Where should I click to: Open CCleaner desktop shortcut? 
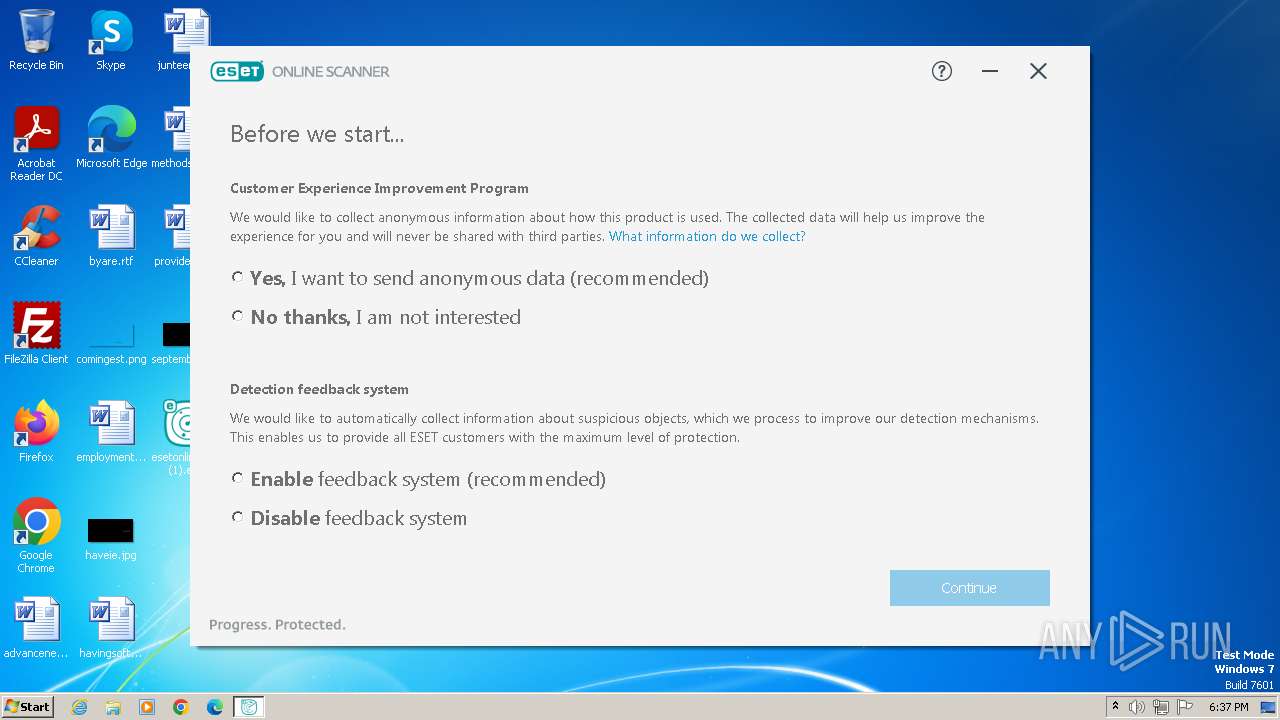[x=36, y=236]
